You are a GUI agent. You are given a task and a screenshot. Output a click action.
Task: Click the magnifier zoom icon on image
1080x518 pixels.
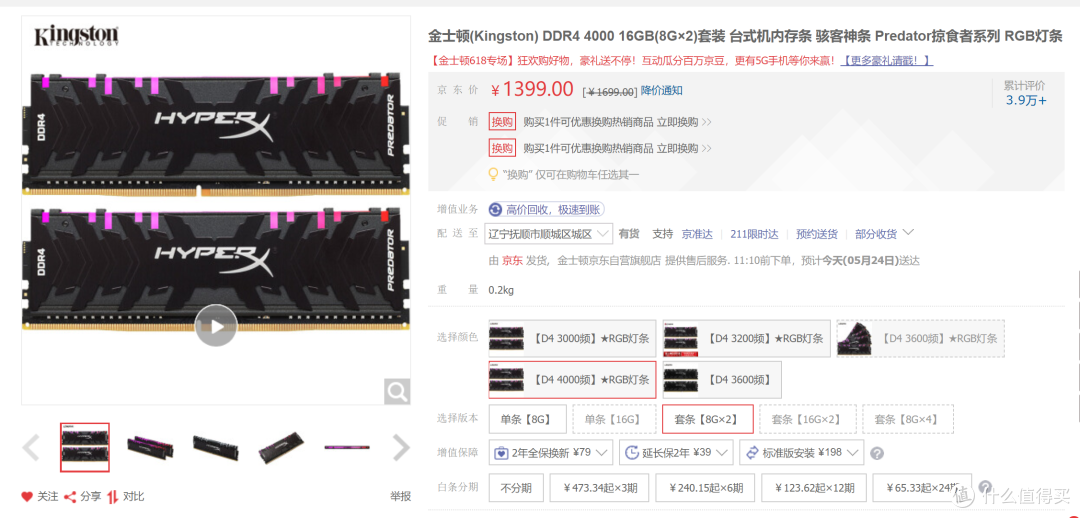[397, 391]
